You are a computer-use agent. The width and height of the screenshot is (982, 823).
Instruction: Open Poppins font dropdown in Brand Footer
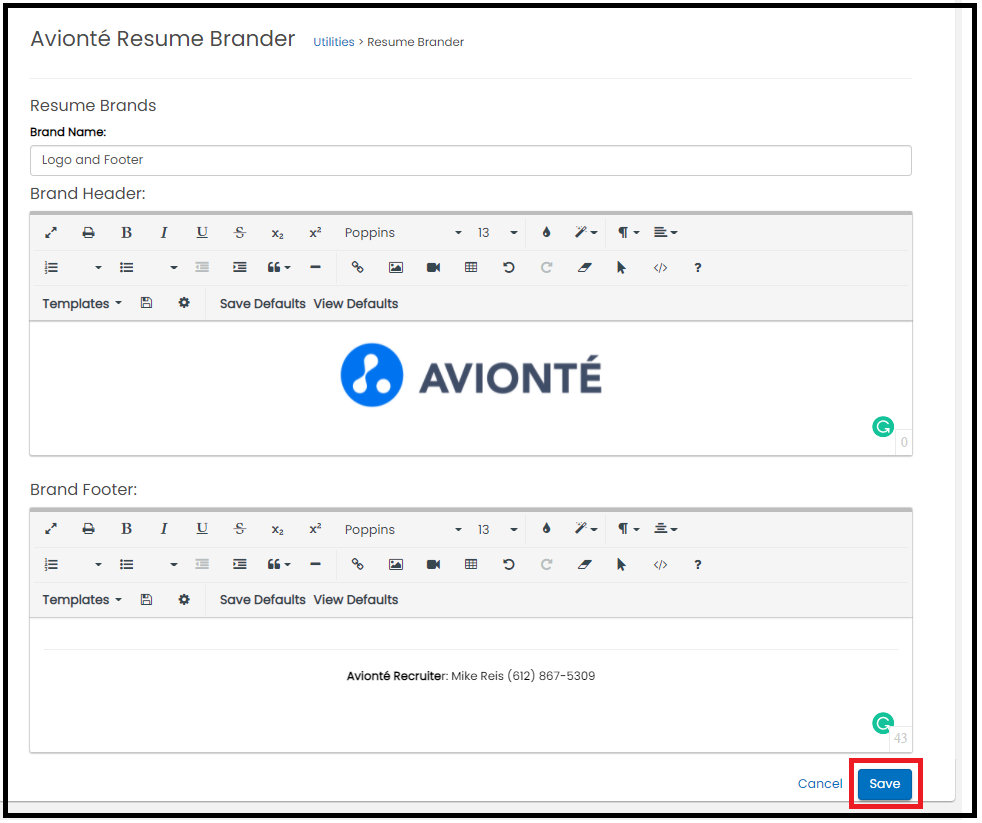click(403, 530)
